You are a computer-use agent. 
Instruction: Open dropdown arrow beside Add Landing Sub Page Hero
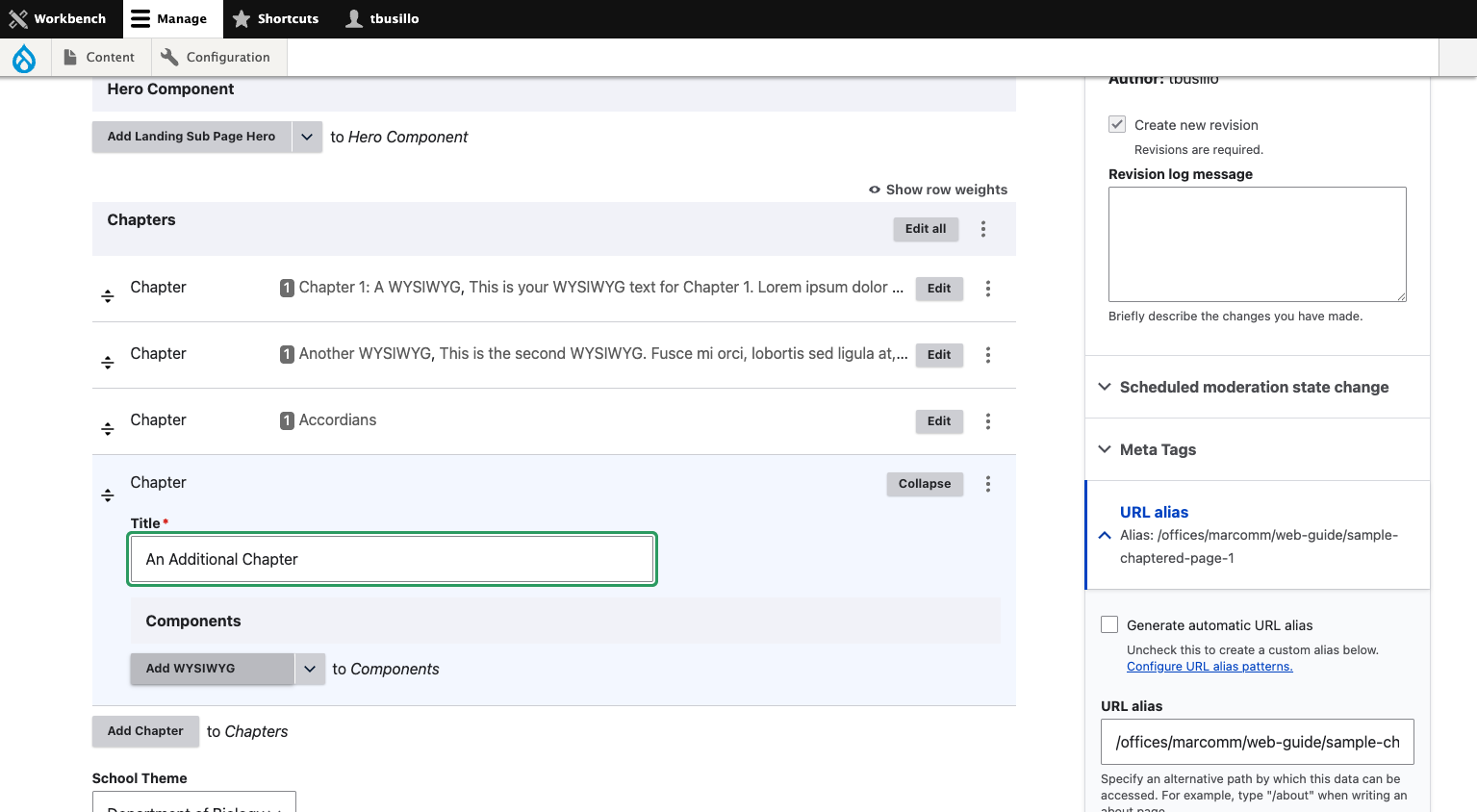click(x=307, y=137)
